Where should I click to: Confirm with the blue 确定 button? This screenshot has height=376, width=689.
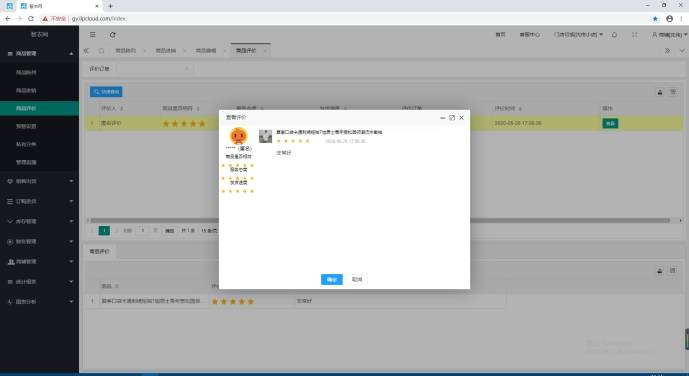[x=332, y=279]
